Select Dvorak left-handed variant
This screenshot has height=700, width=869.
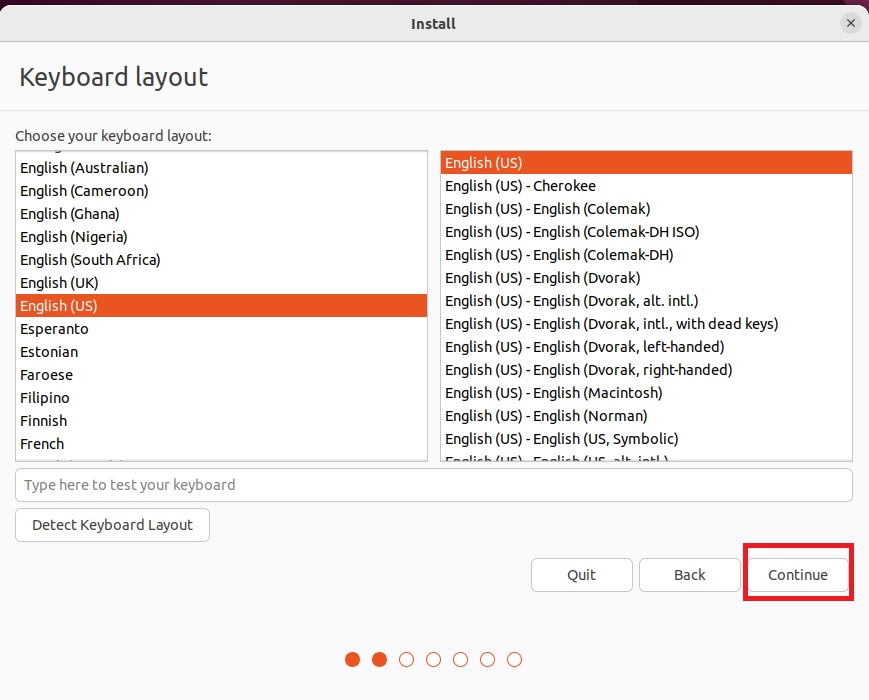(x=584, y=347)
